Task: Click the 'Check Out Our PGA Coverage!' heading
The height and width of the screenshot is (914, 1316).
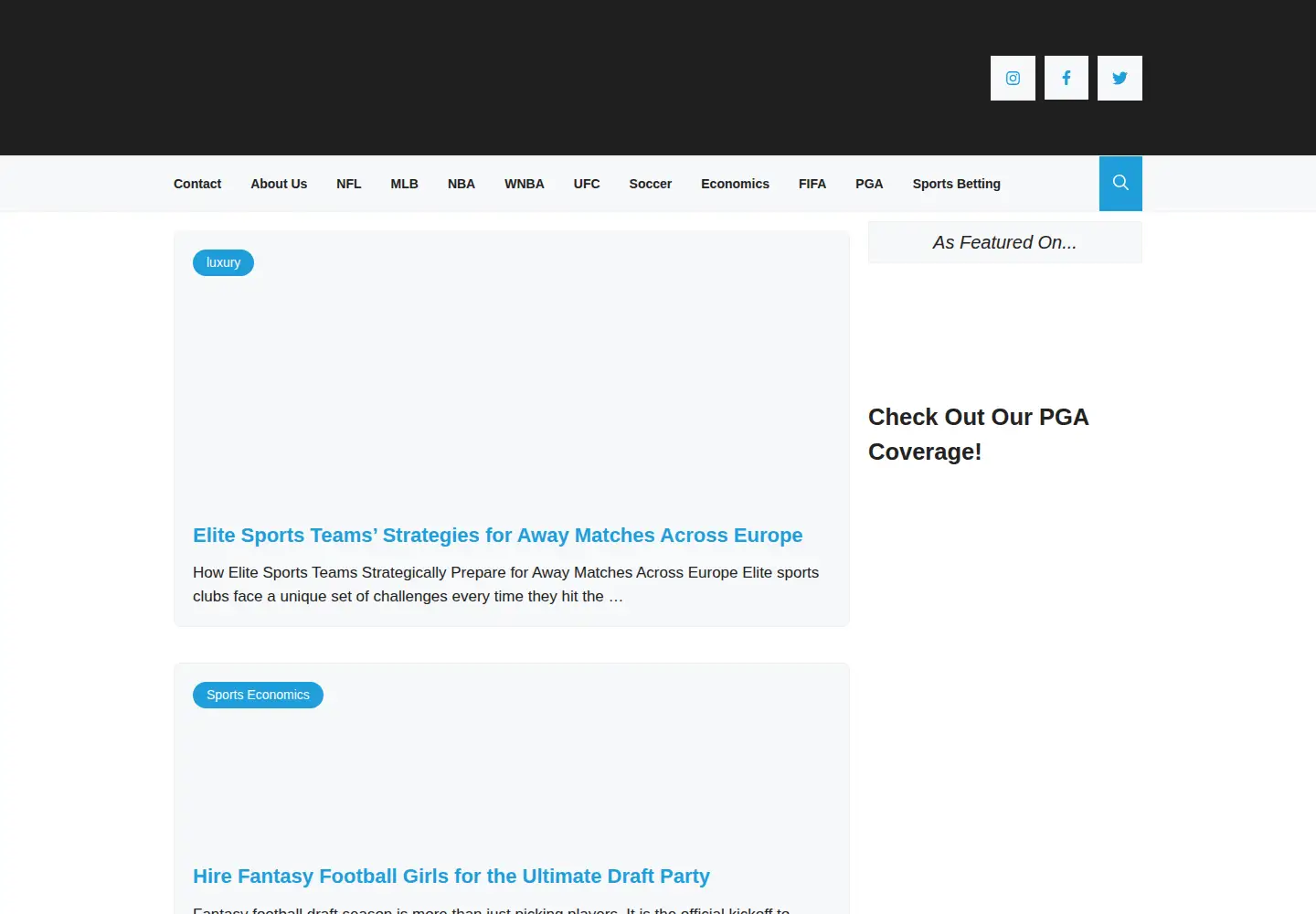Action: pos(979,434)
